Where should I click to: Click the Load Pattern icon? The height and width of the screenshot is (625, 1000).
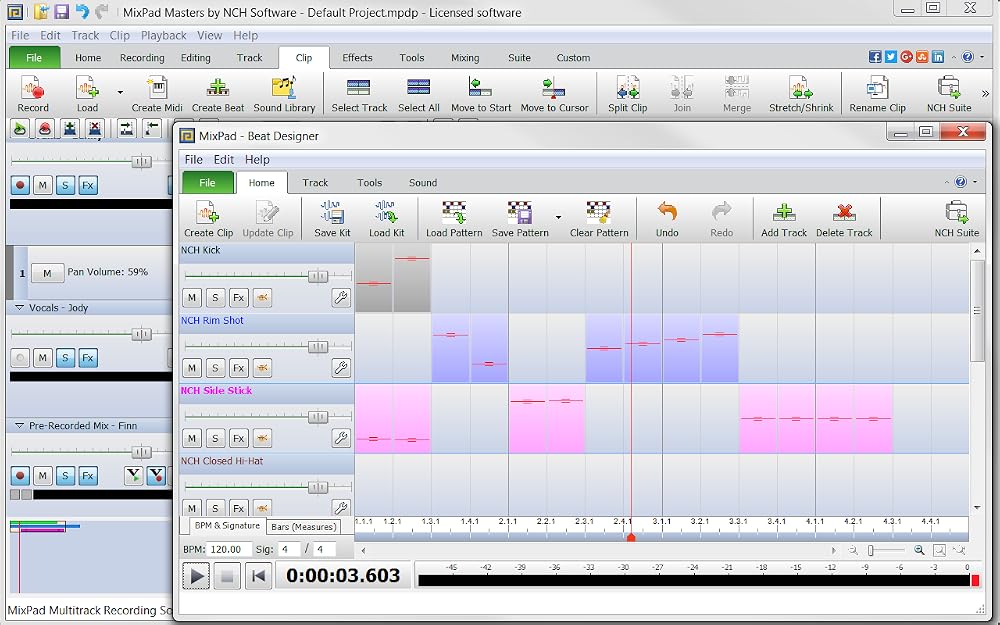tap(454, 219)
